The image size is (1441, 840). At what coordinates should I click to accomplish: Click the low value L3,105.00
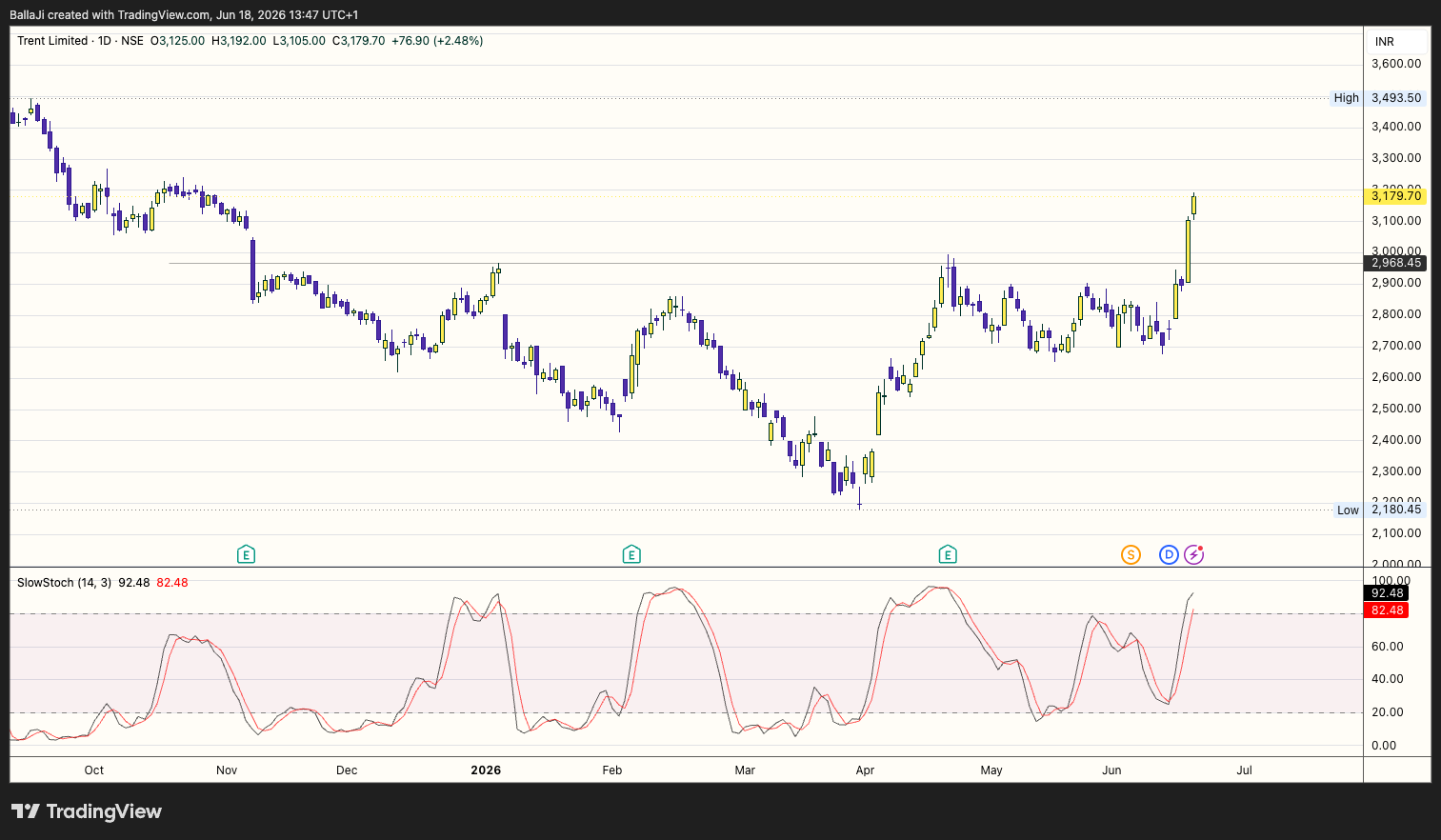(299, 41)
